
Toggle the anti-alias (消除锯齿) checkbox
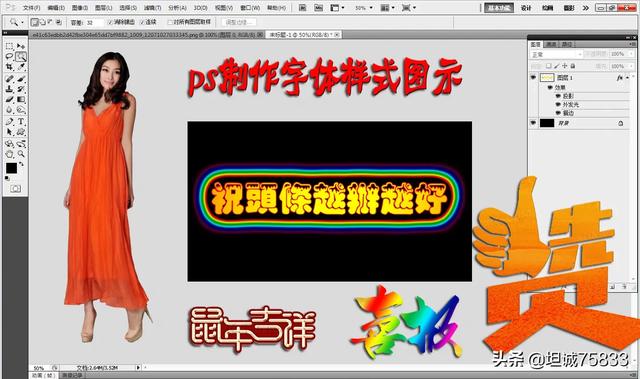(x=110, y=22)
